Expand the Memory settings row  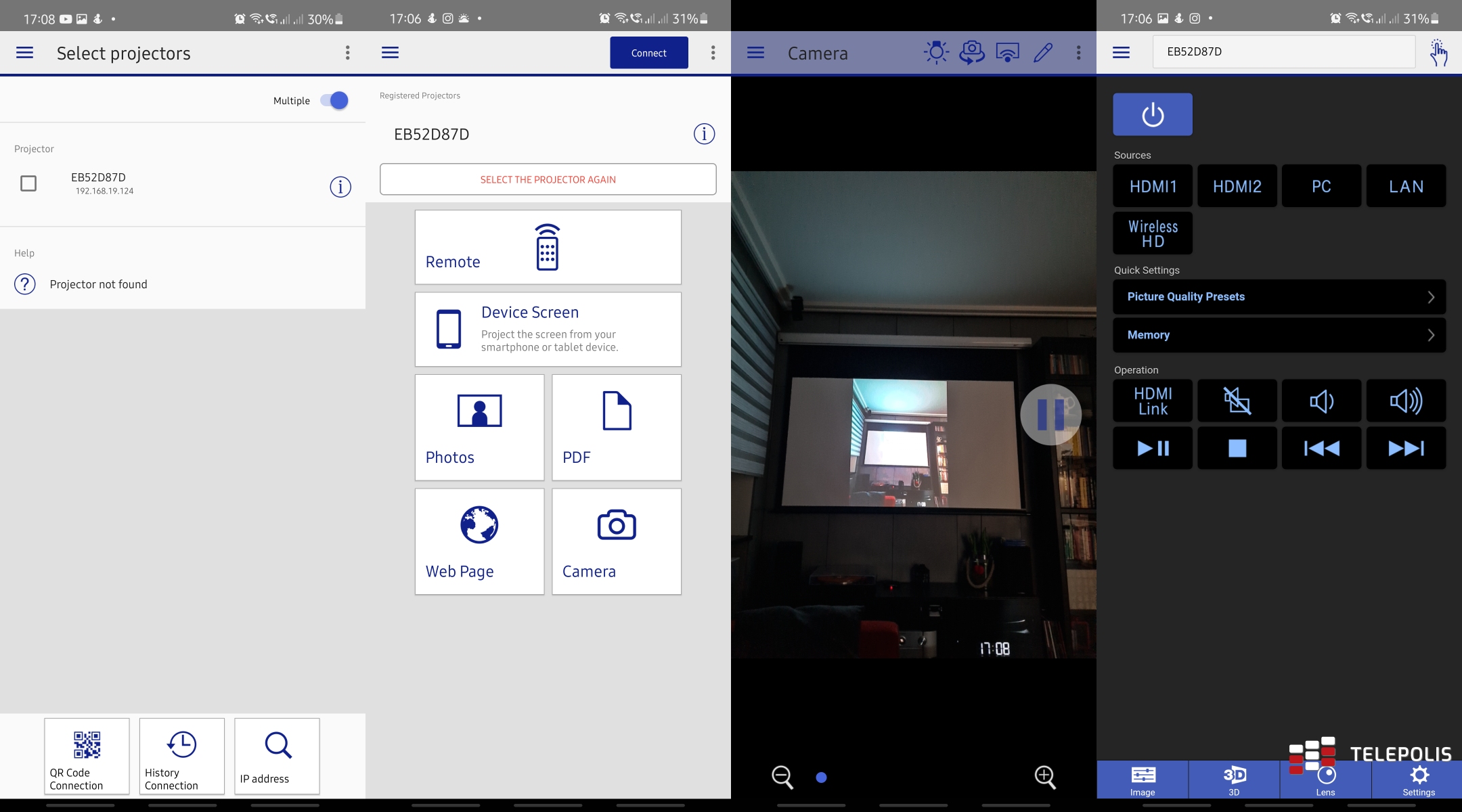[1279, 335]
